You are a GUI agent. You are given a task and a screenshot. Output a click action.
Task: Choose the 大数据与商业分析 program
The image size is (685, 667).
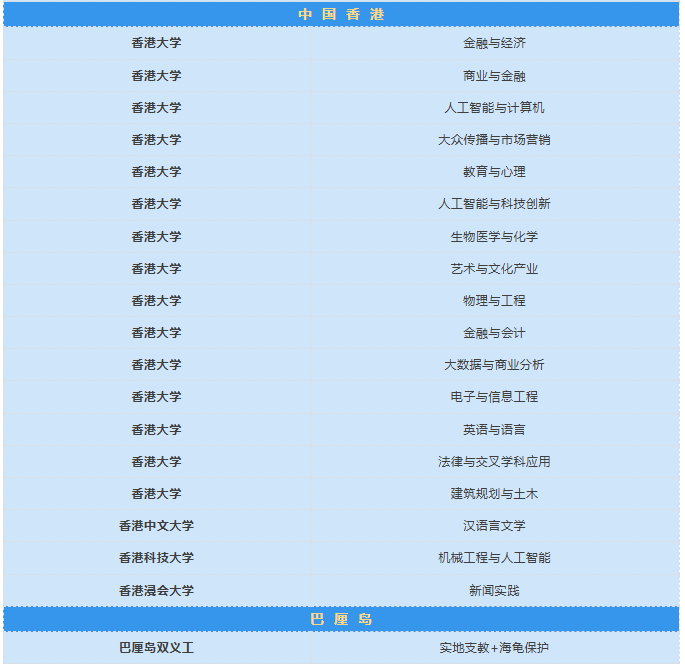pyautogui.click(x=494, y=365)
